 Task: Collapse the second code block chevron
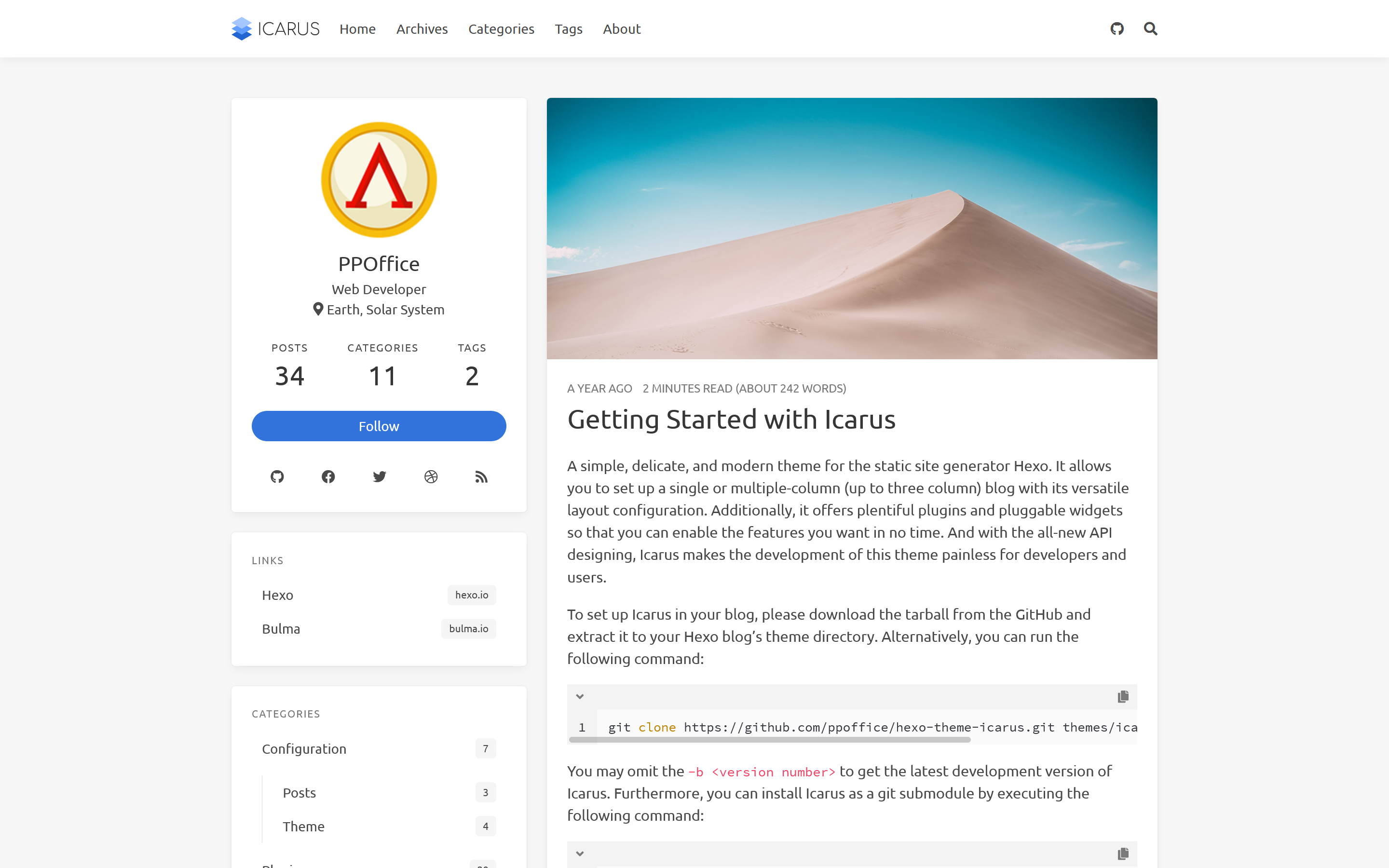click(580, 854)
